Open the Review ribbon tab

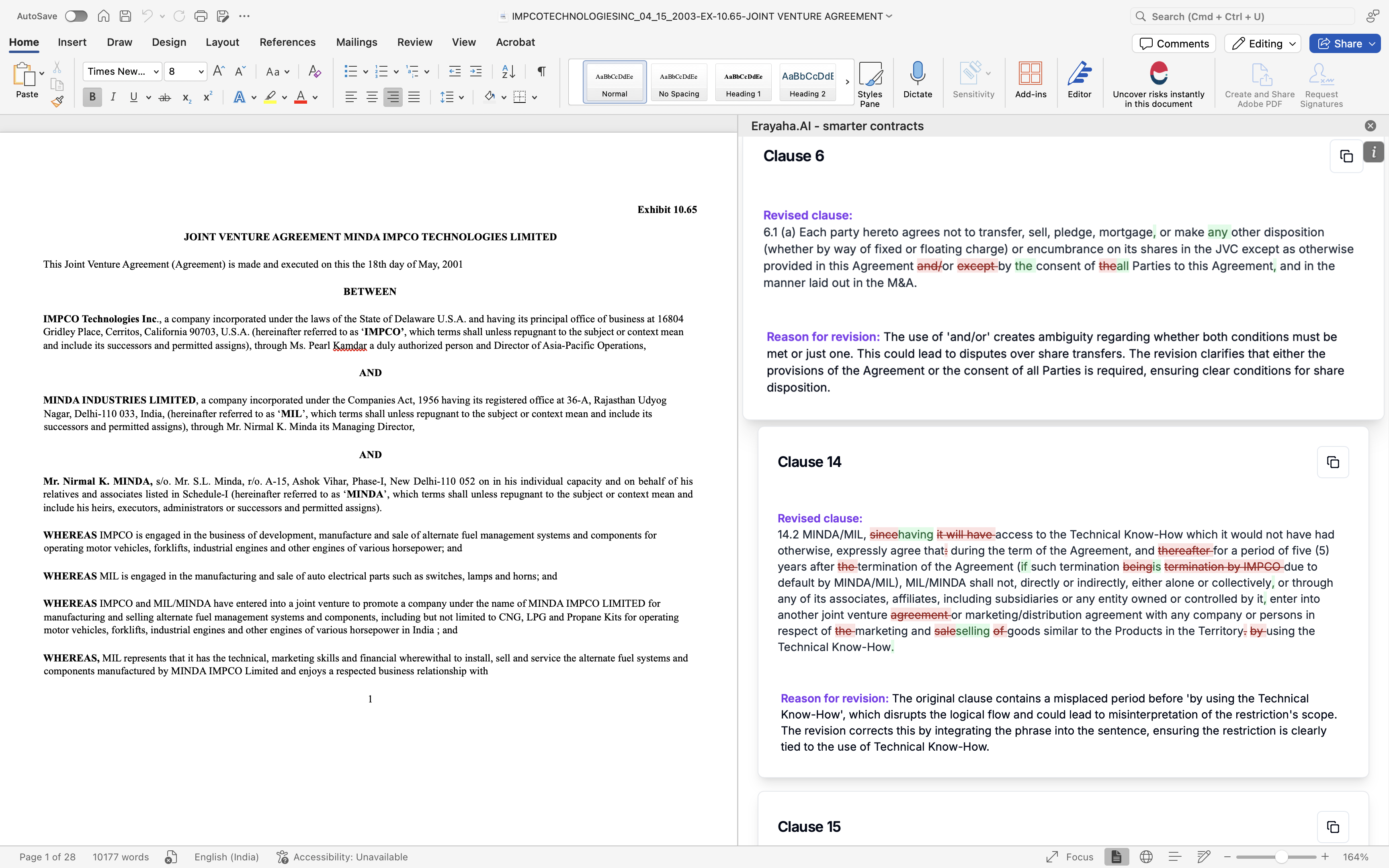tap(414, 42)
